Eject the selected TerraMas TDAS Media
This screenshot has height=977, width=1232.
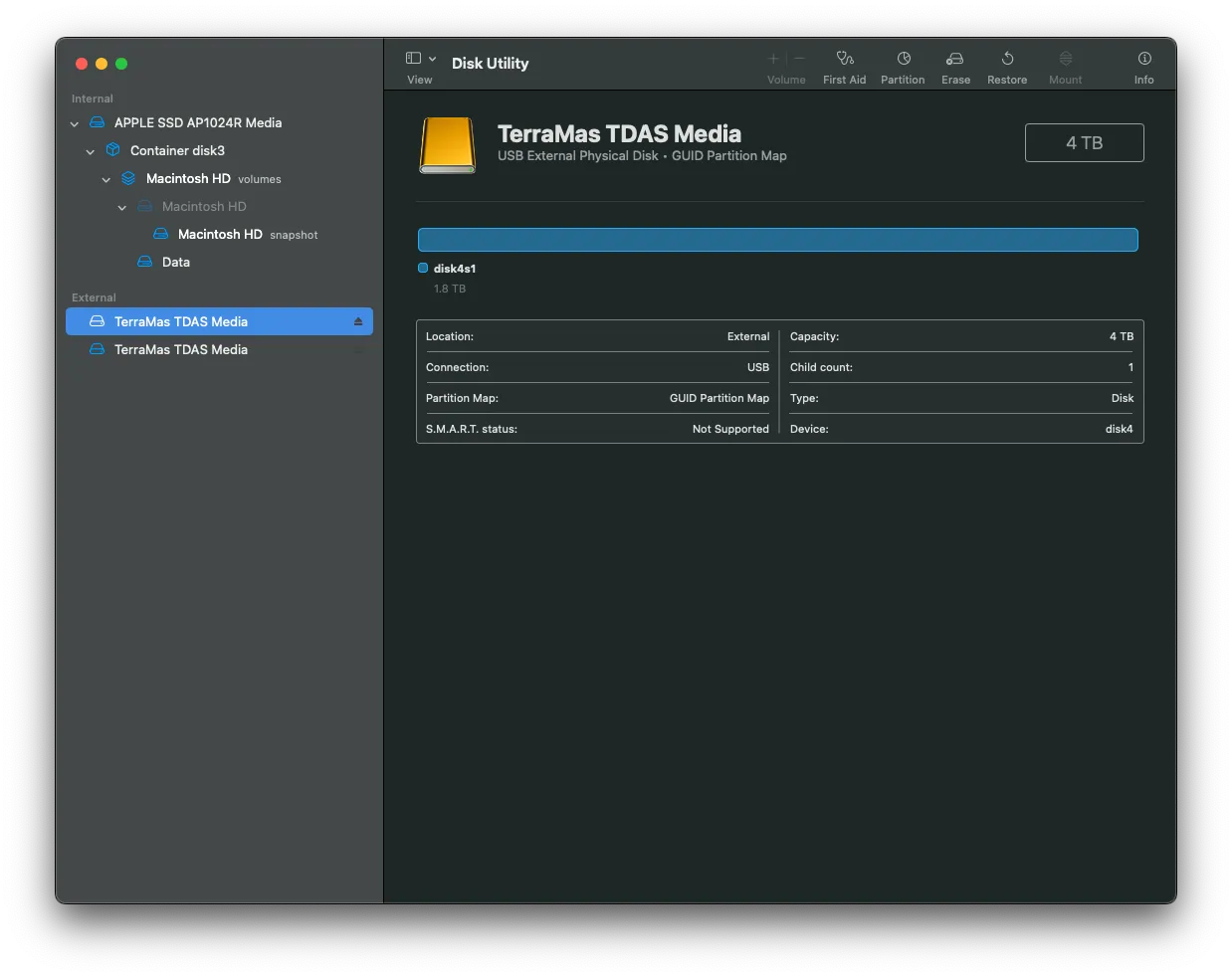358,321
